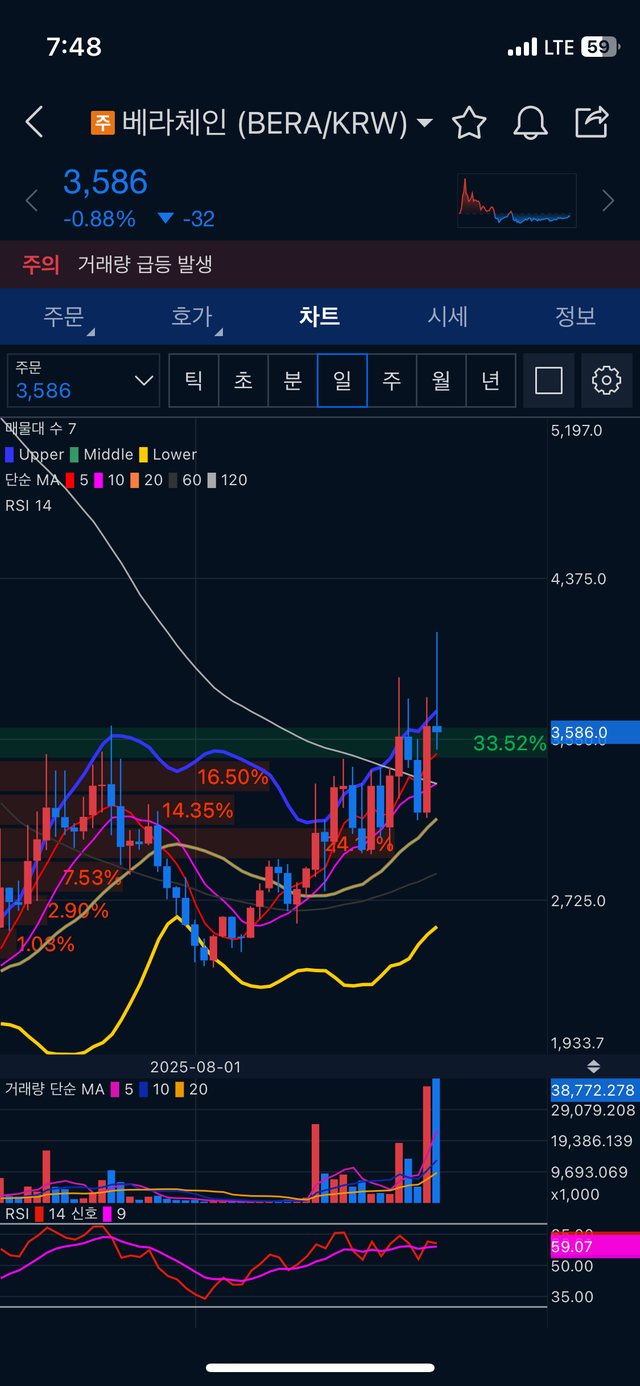Go to previous coin with left chevron
640x1386 pixels.
tap(31, 200)
